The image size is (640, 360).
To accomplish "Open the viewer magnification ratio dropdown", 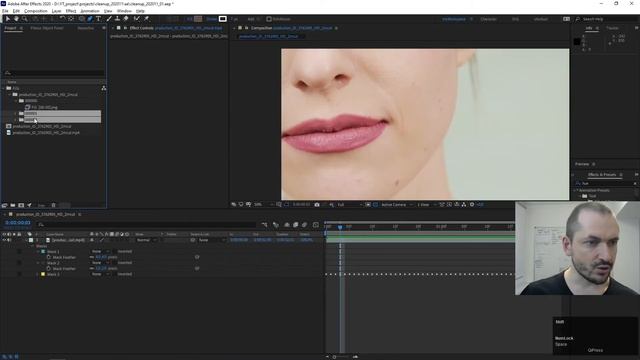I will point(263,204).
